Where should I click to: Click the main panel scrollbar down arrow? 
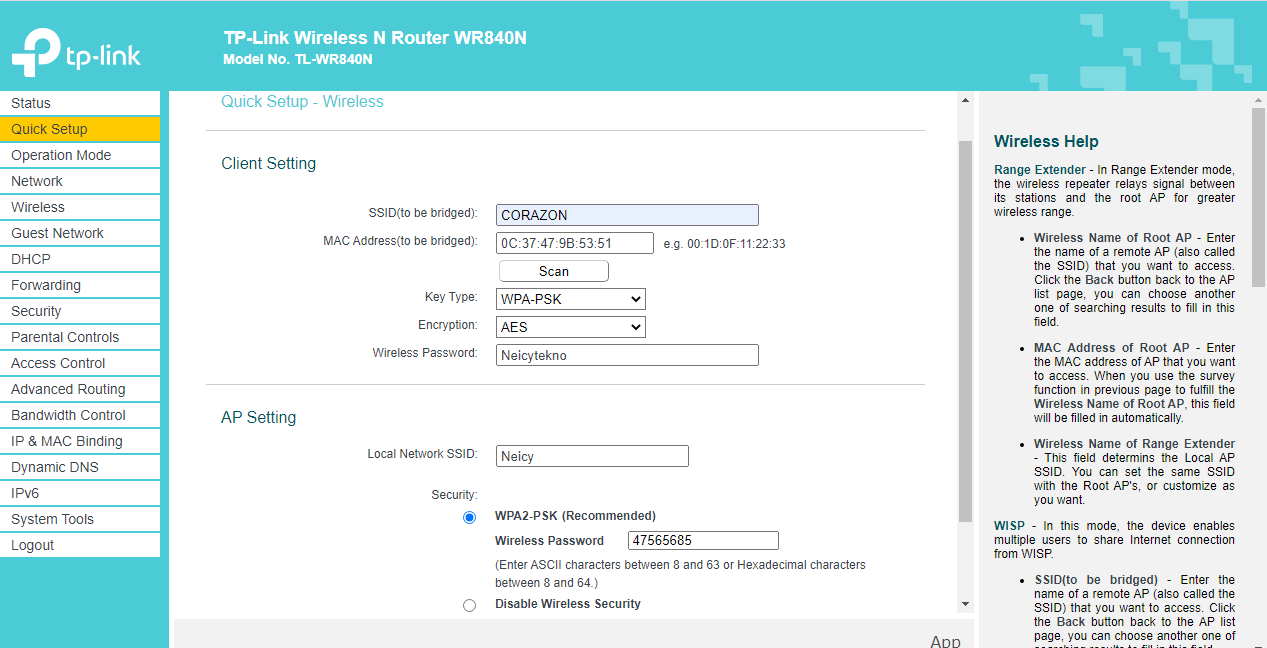pyautogui.click(x=965, y=604)
